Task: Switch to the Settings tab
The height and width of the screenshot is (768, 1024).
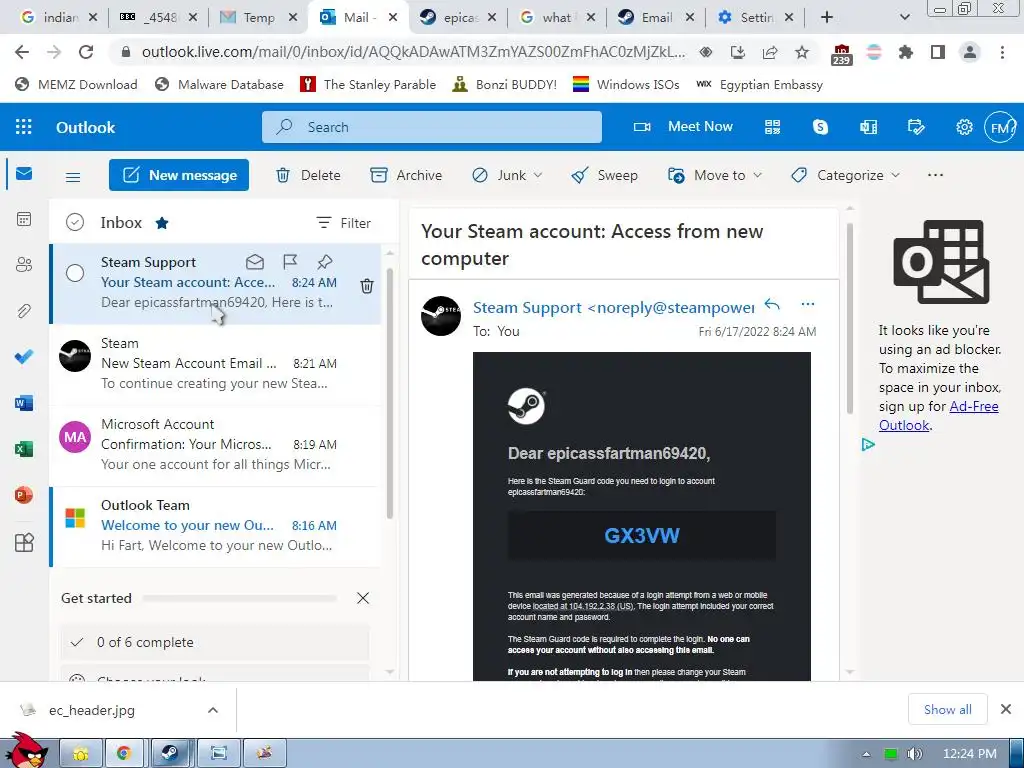Action: [x=754, y=18]
